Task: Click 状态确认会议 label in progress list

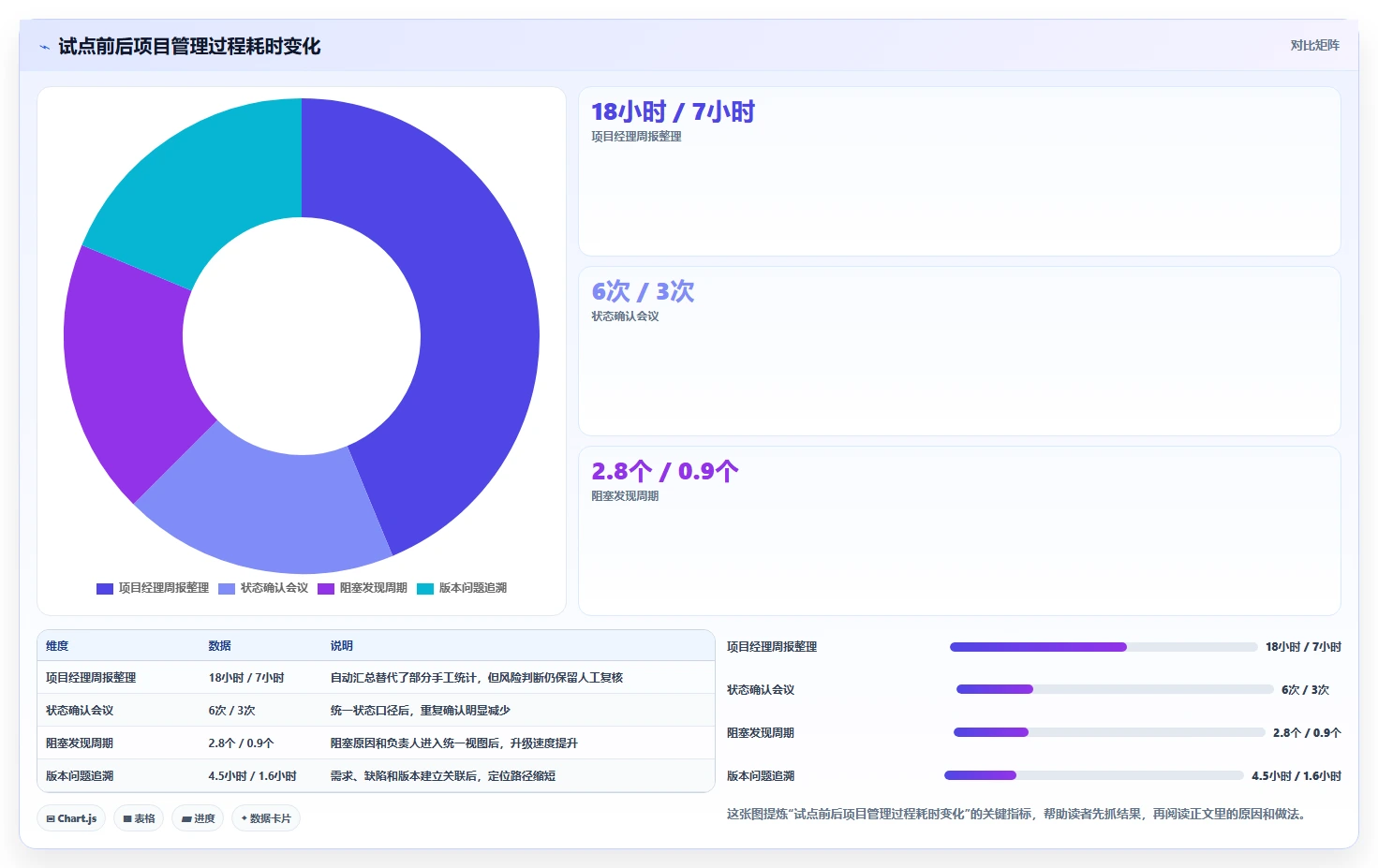Action: [x=761, y=690]
